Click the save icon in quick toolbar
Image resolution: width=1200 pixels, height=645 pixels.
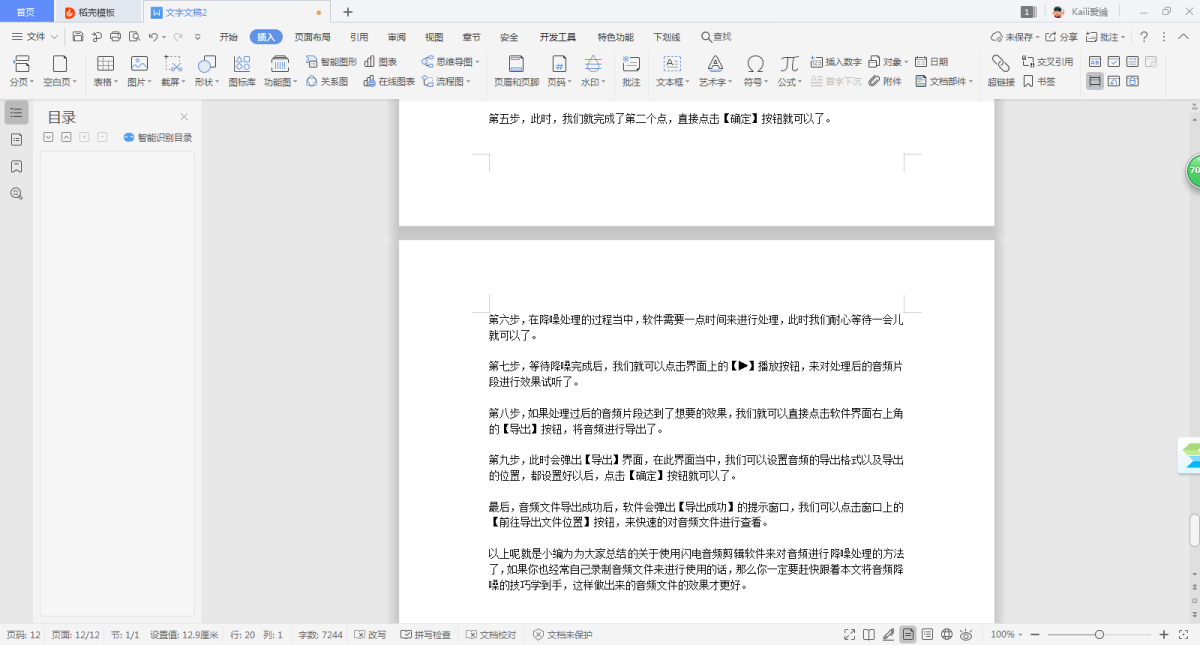tap(78, 37)
